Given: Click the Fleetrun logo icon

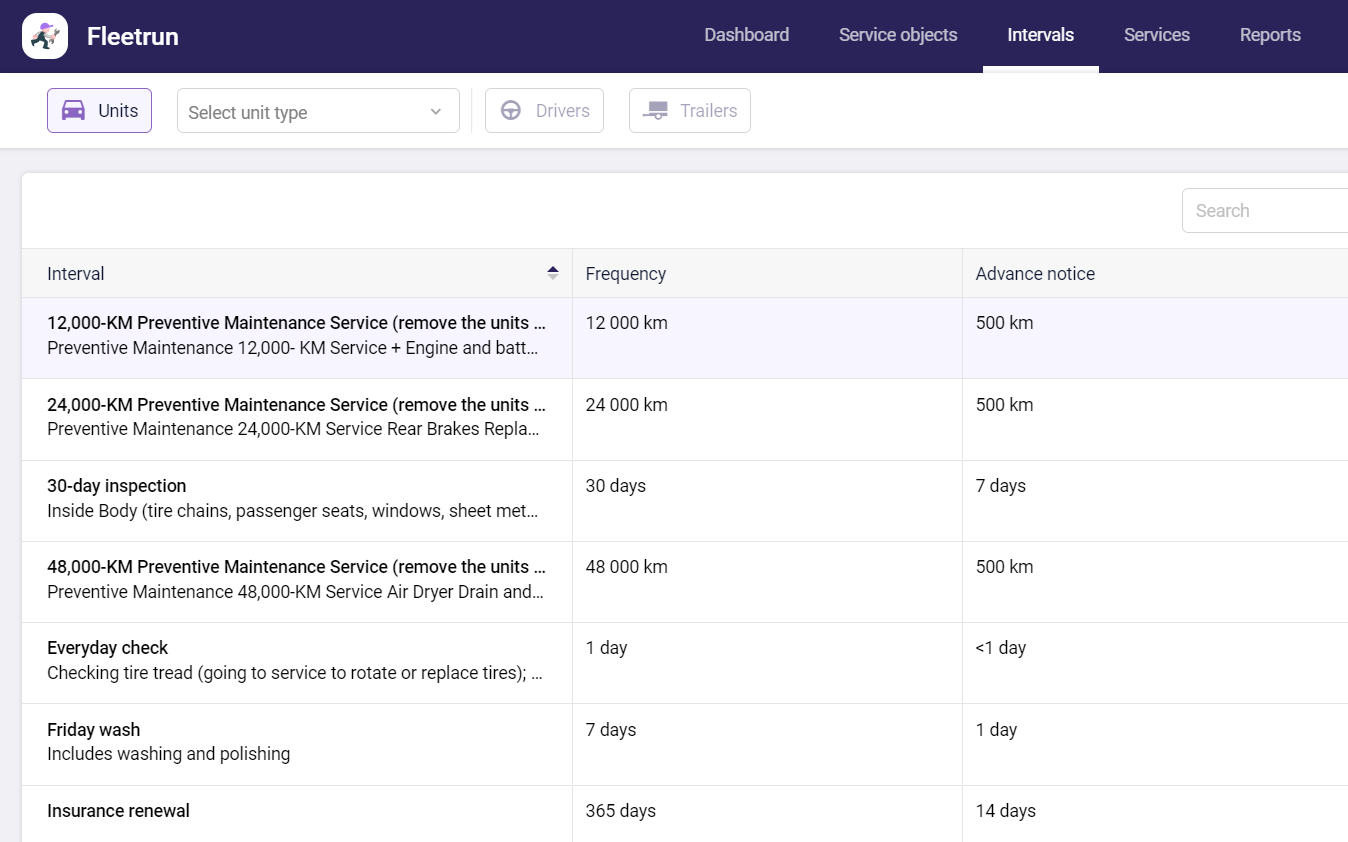Looking at the screenshot, I should tap(45, 36).
